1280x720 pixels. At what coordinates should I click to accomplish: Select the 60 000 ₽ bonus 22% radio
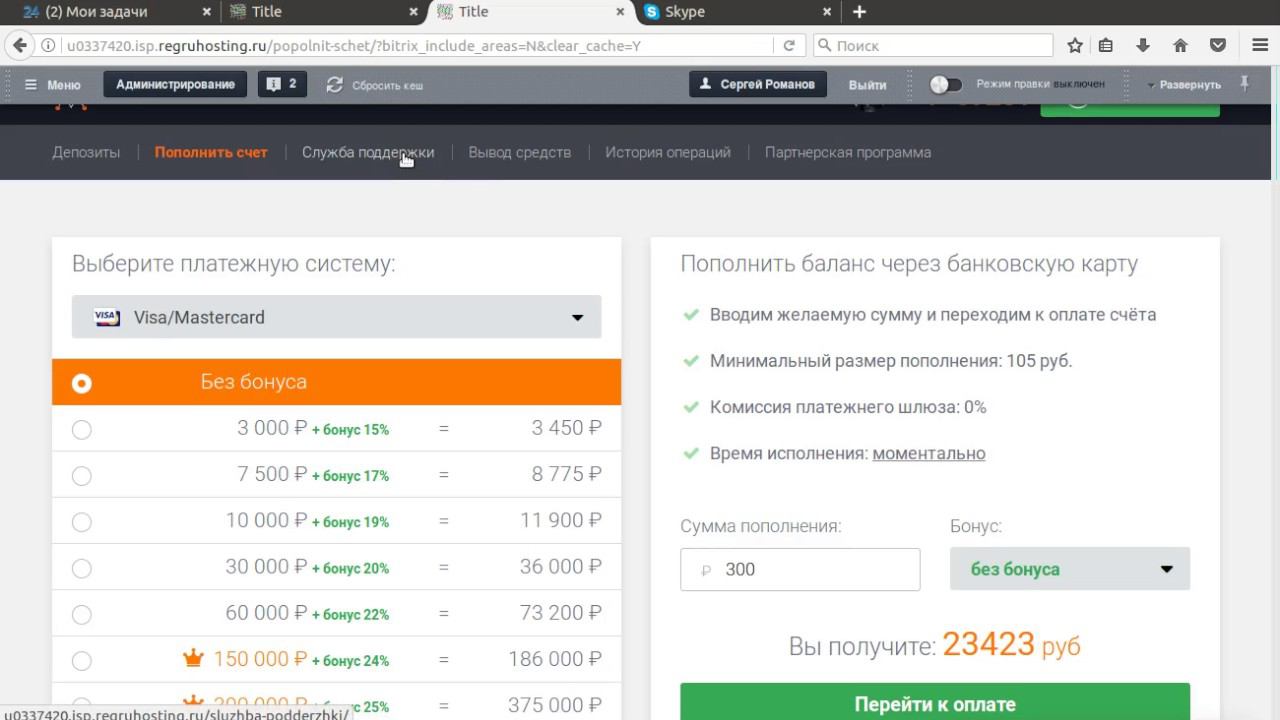click(82, 614)
